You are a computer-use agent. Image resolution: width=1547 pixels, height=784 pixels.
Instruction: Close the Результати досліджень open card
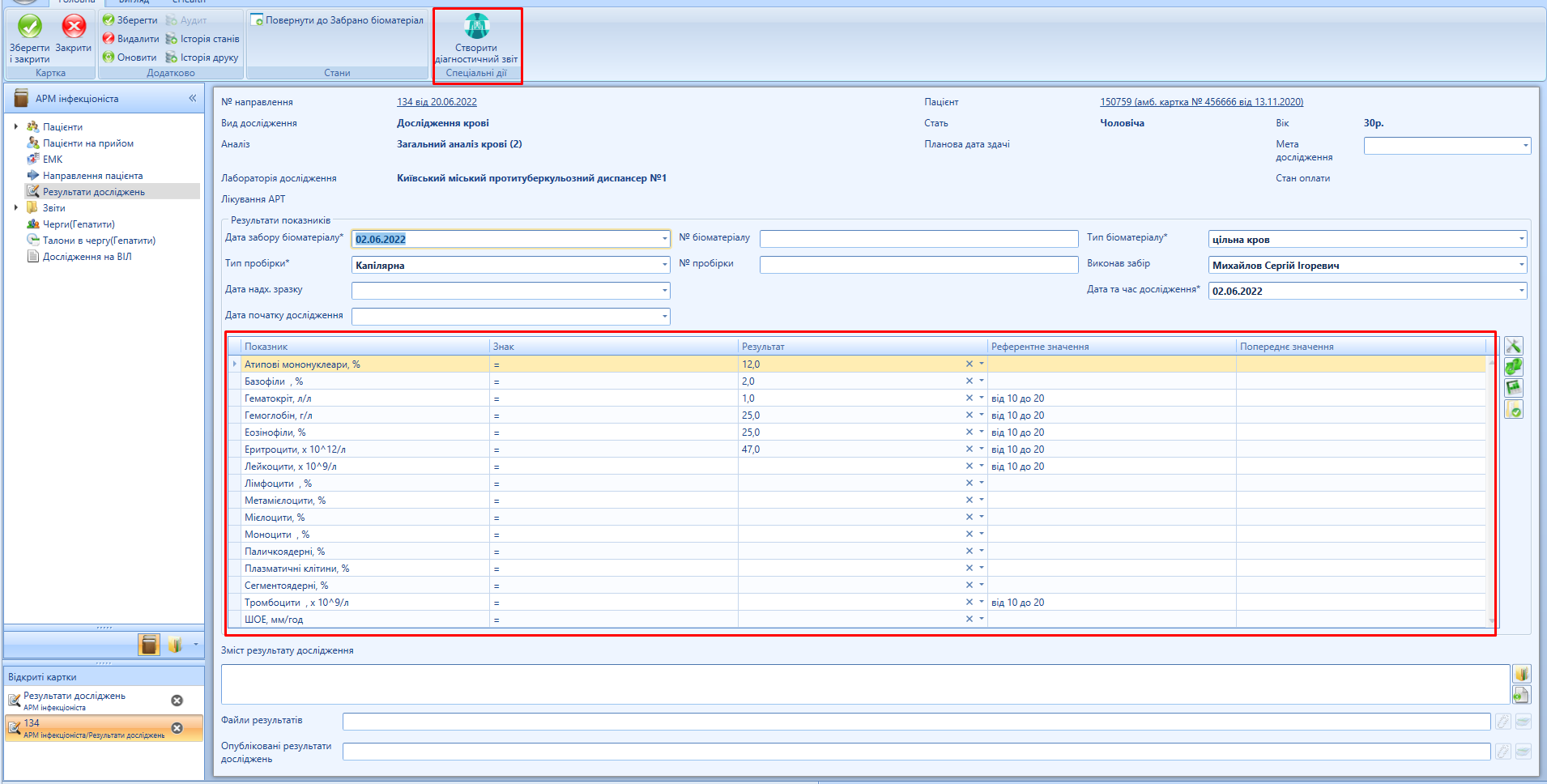[x=177, y=701]
